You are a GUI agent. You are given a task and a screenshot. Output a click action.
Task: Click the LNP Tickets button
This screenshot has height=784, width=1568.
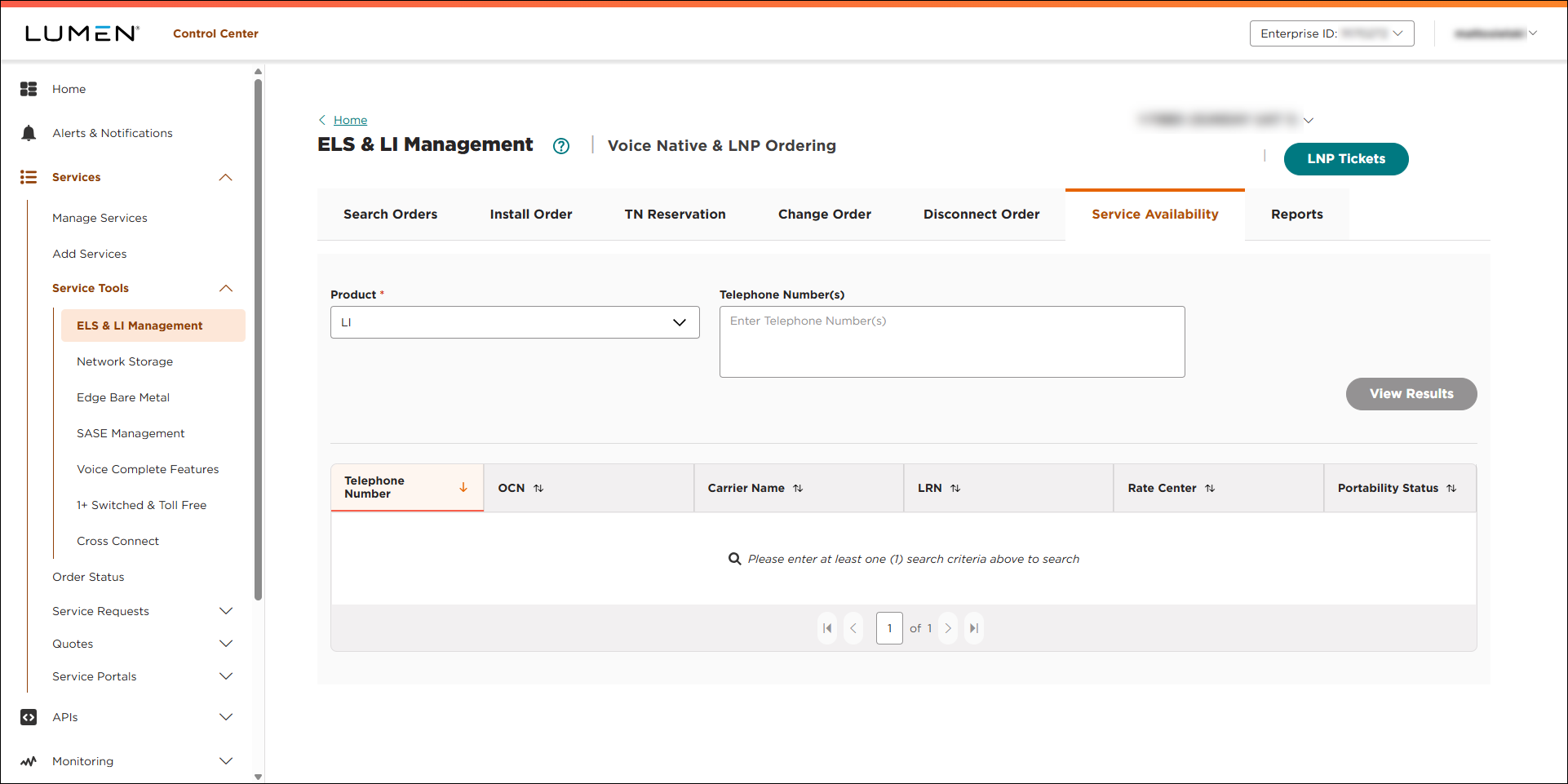[x=1345, y=159]
